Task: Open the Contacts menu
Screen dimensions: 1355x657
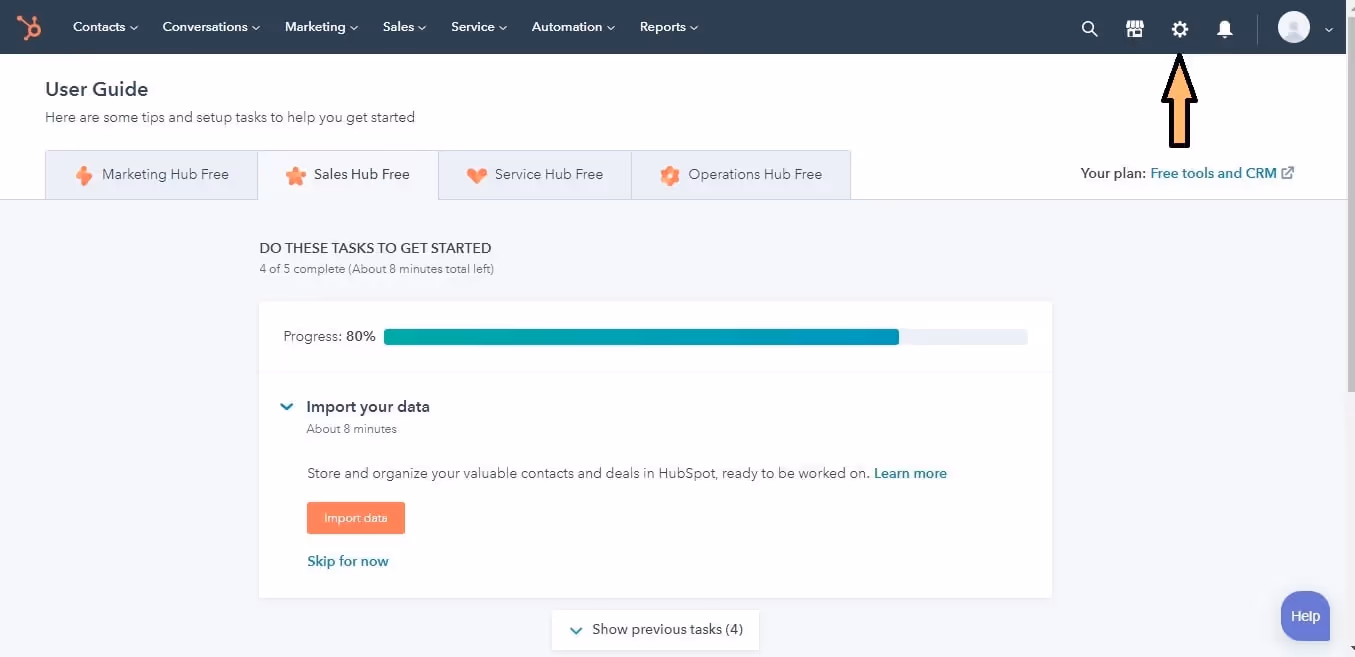Action: click(x=100, y=27)
